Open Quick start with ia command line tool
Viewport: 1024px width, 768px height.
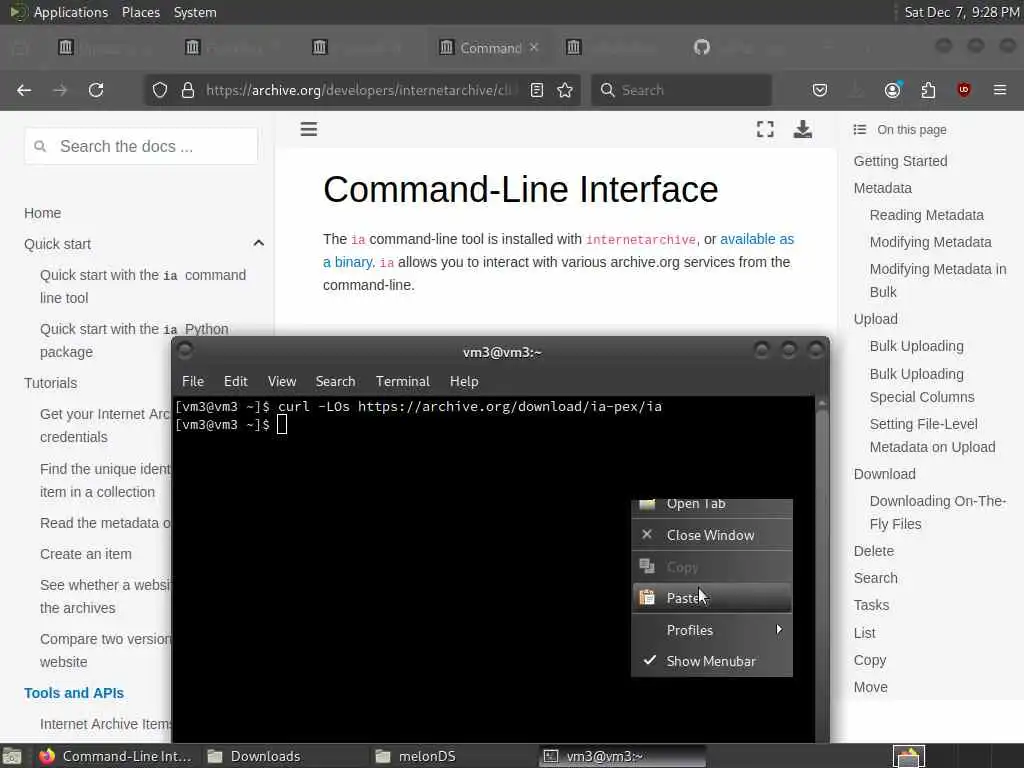142,286
